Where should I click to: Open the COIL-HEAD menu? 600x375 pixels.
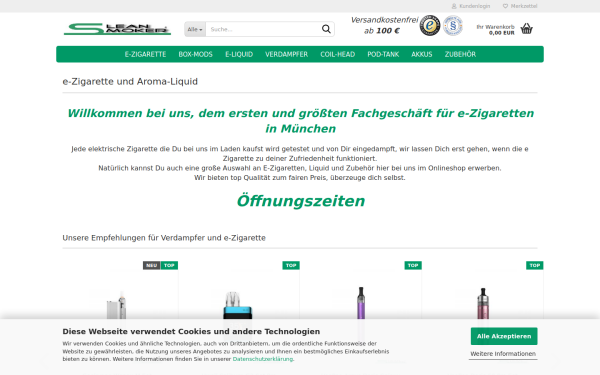(x=338, y=54)
